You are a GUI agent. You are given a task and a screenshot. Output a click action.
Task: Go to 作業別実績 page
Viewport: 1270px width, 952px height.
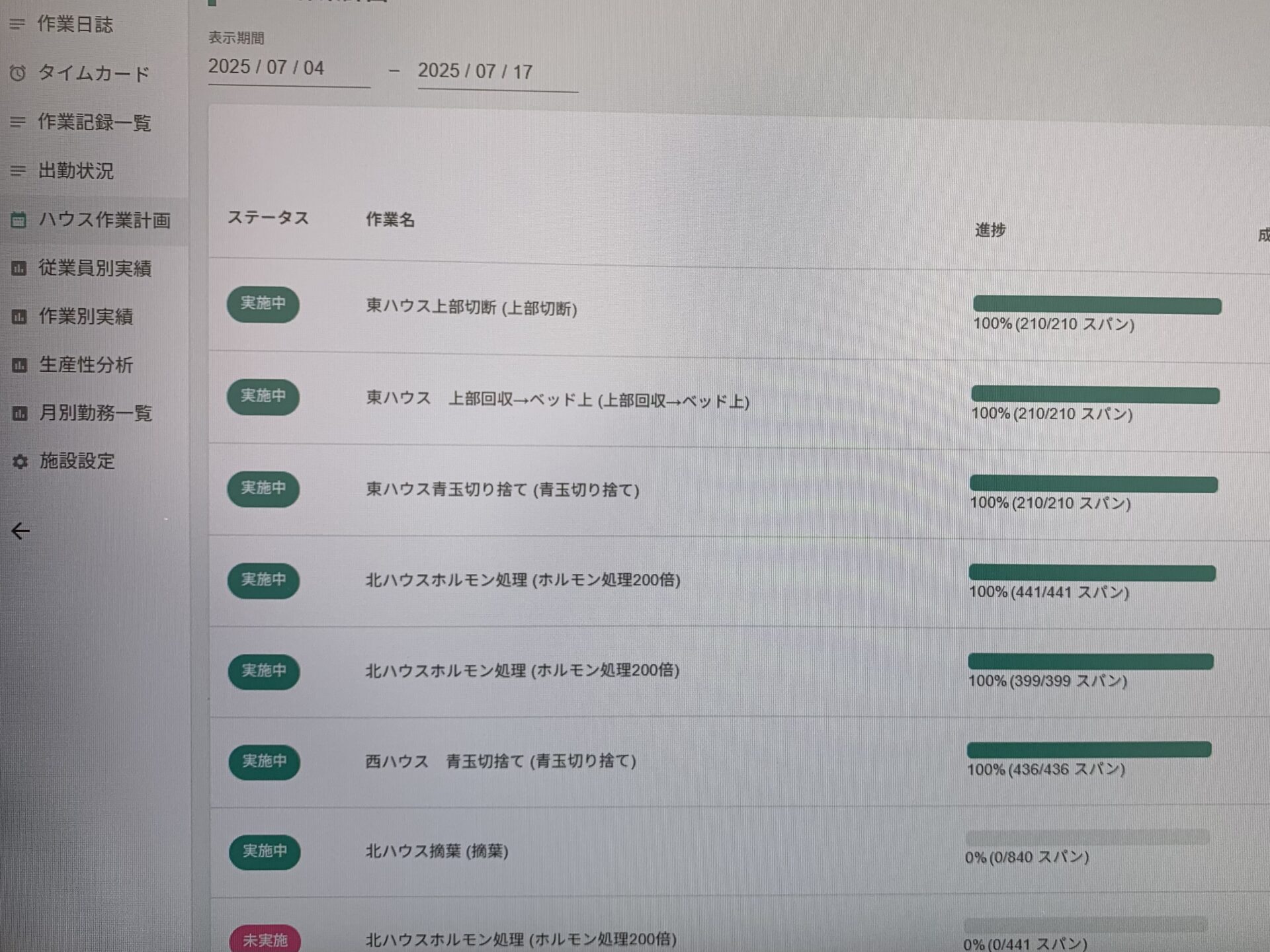point(85,317)
